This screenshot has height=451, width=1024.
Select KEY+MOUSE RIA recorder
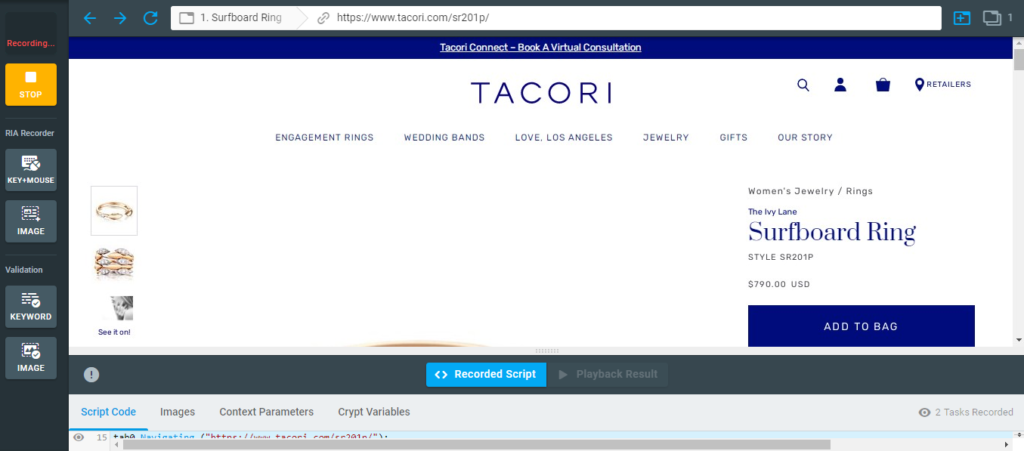[x=31, y=170]
